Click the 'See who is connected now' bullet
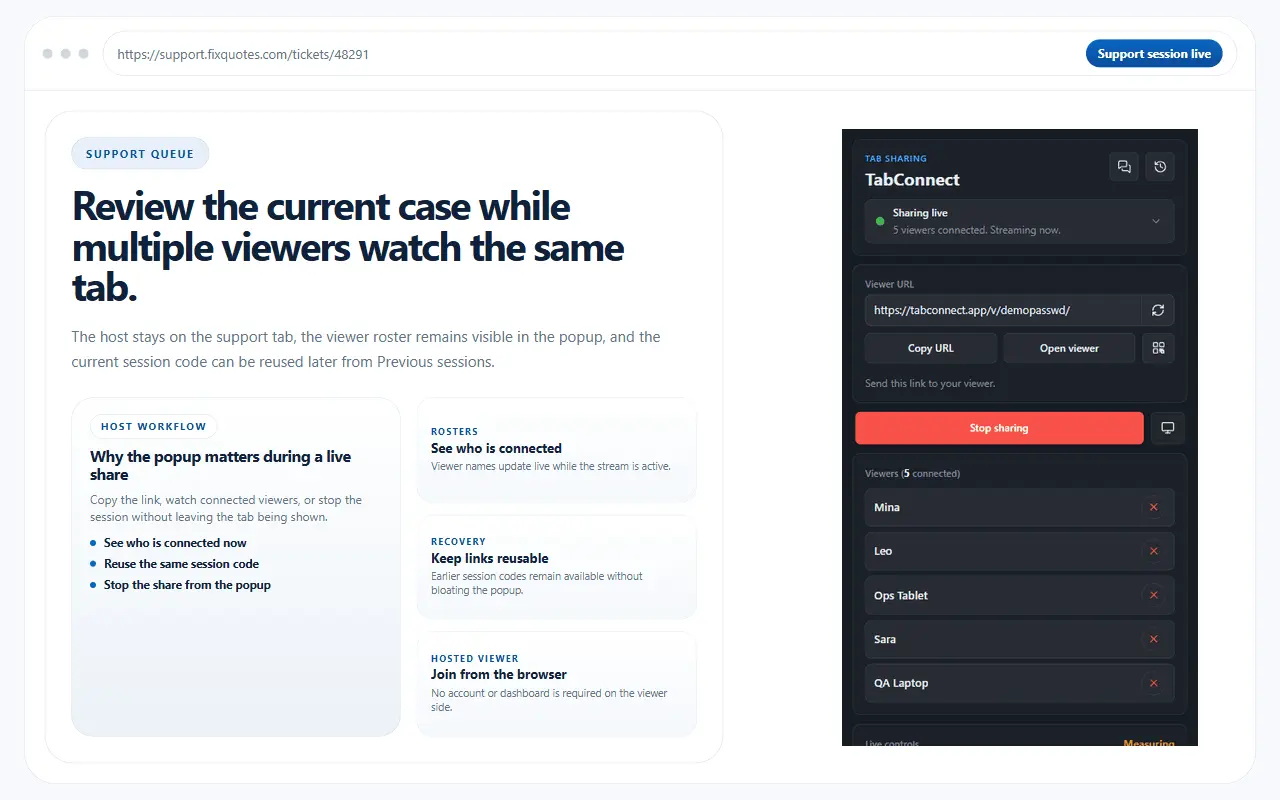 tap(175, 543)
